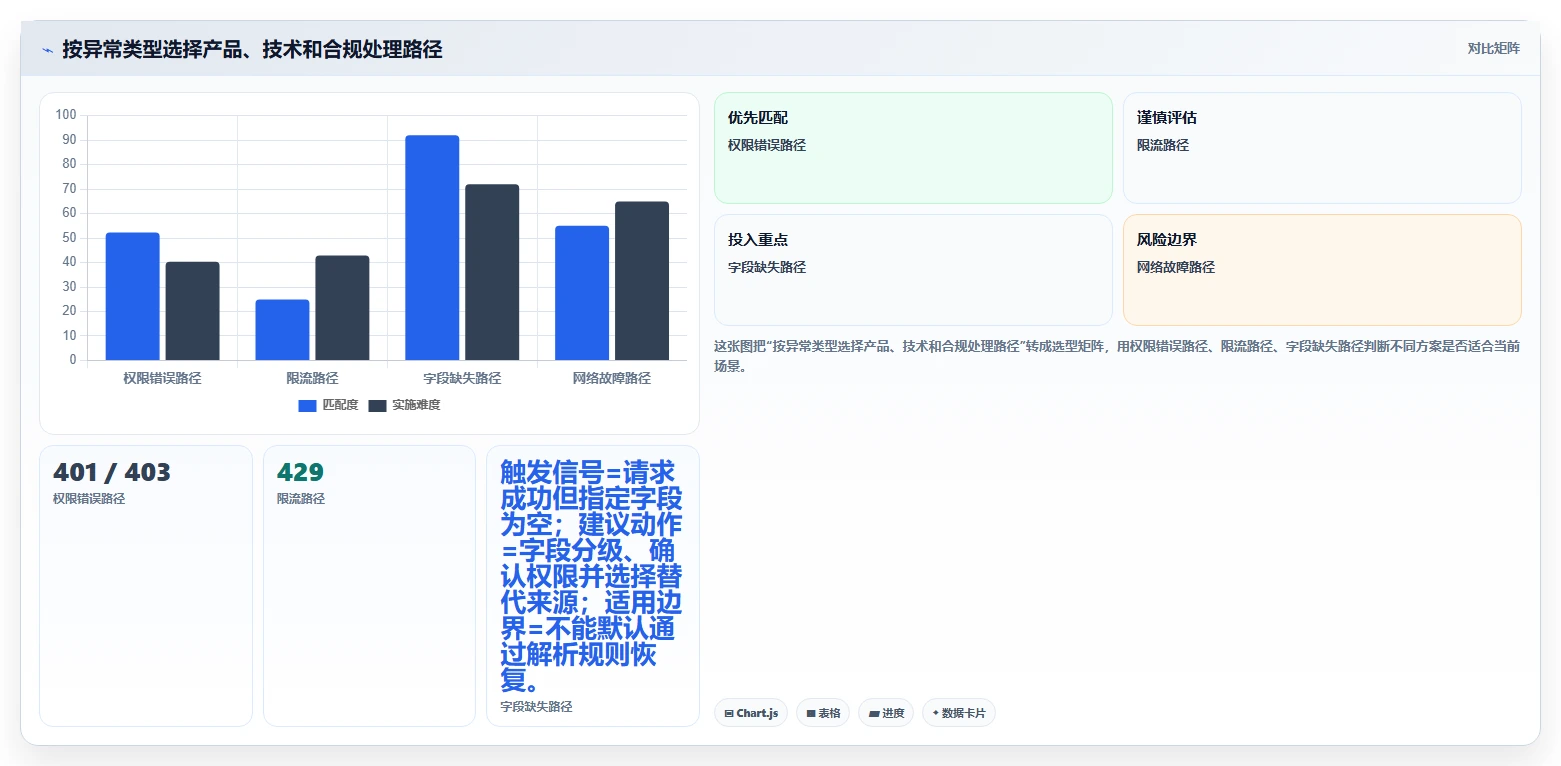Click the summary paragraph starting 这张图把
This screenshot has width=1561, height=766.
pos(1117,356)
